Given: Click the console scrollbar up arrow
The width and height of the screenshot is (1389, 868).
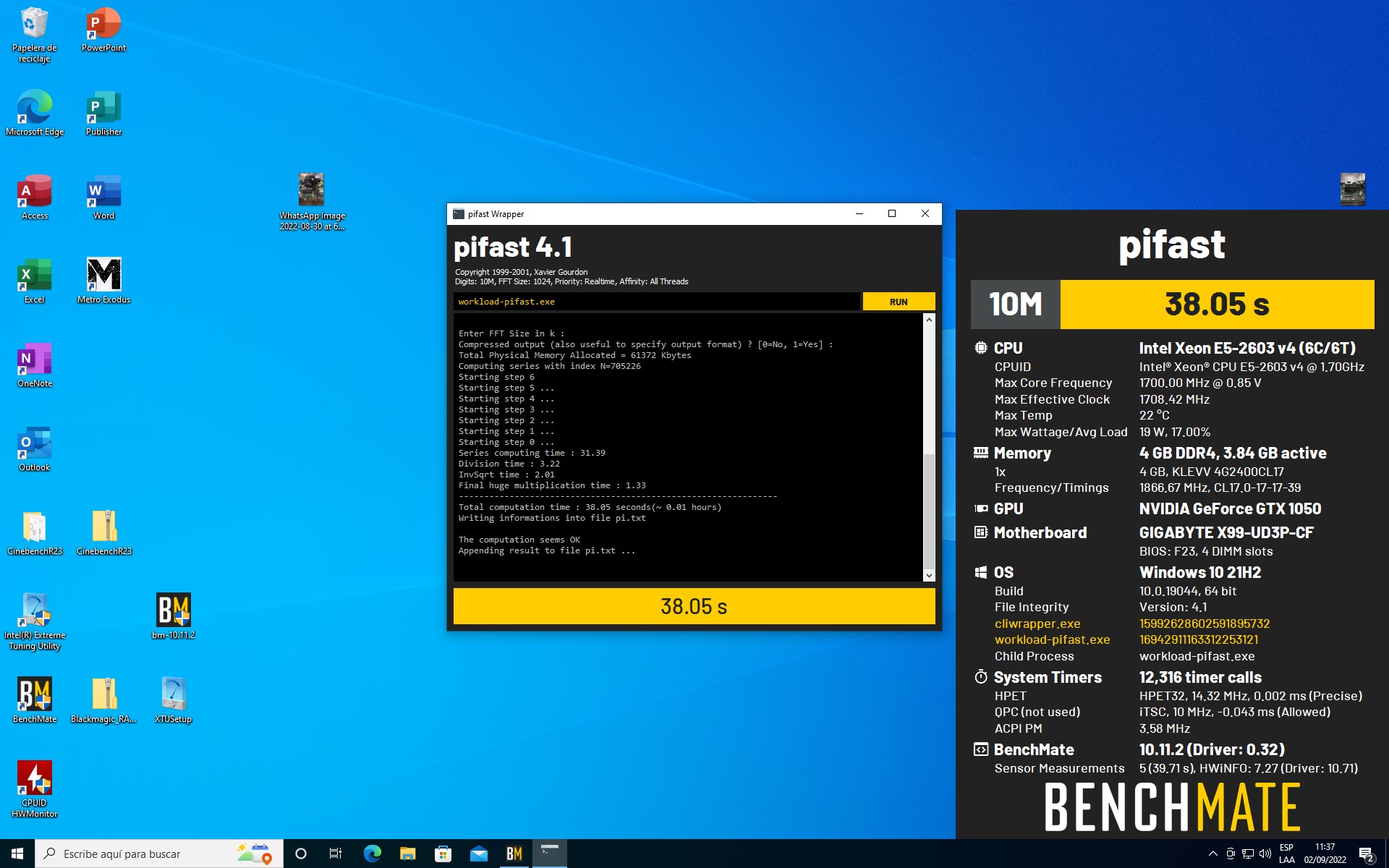Looking at the screenshot, I should click(x=929, y=320).
